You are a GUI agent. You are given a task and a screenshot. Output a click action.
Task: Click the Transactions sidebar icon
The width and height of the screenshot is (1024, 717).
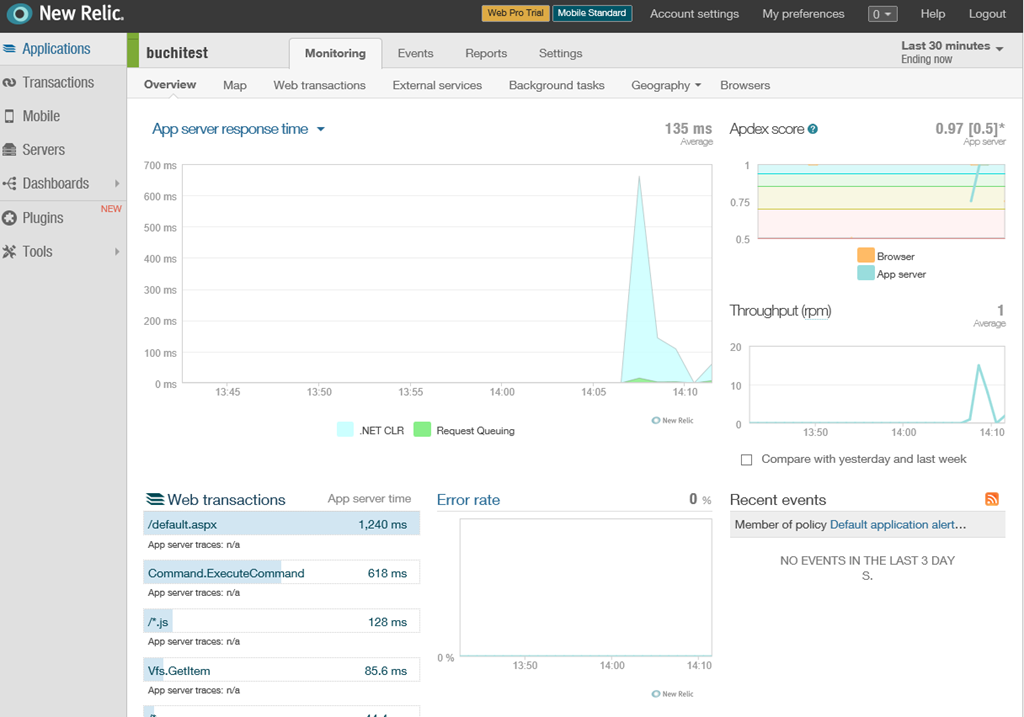10,83
